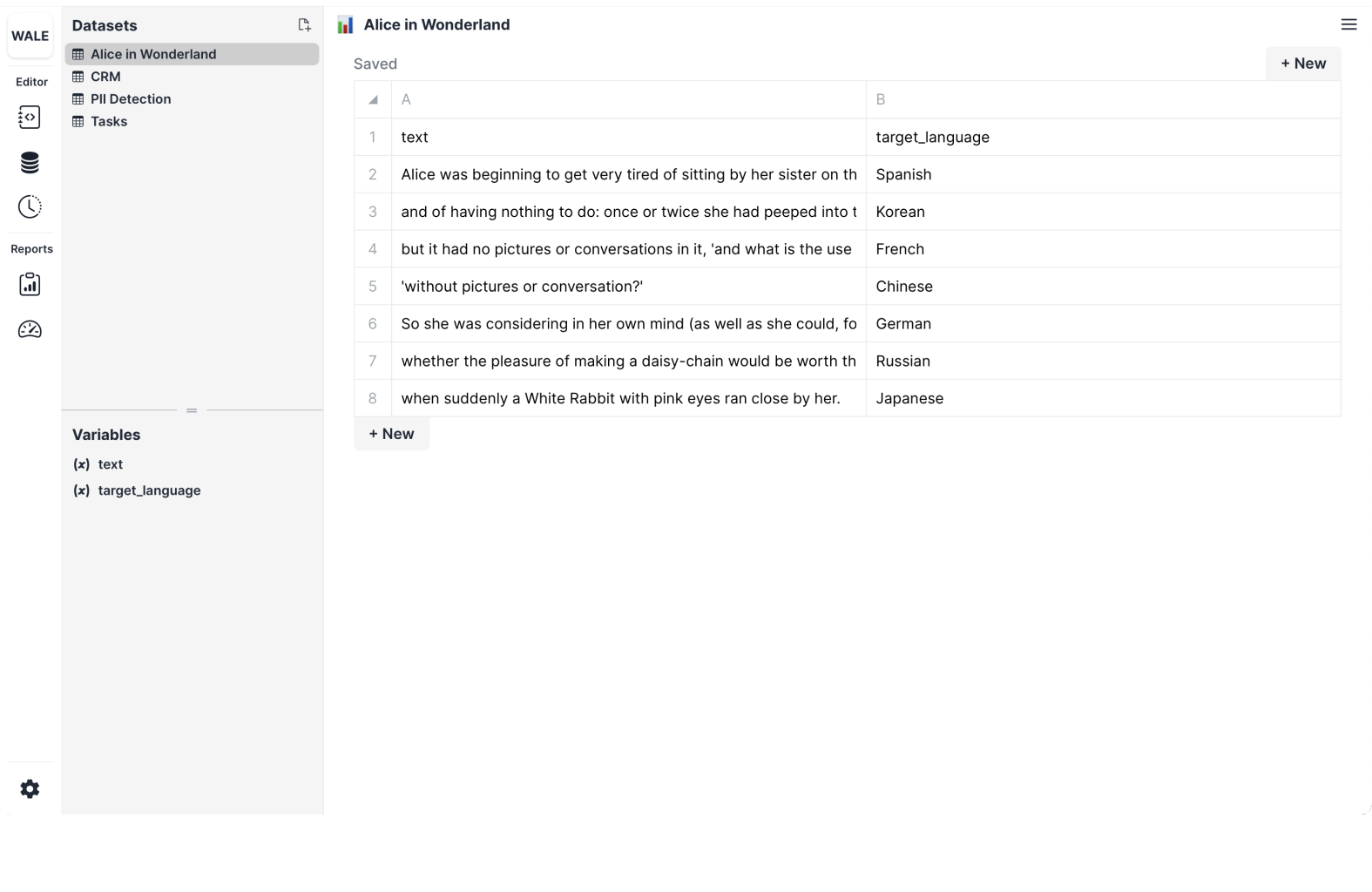Image resolution: width=1372 pixels, height=892 pixels.
Task: Click variable icon beside text
Action: click(x=81, y=464)
